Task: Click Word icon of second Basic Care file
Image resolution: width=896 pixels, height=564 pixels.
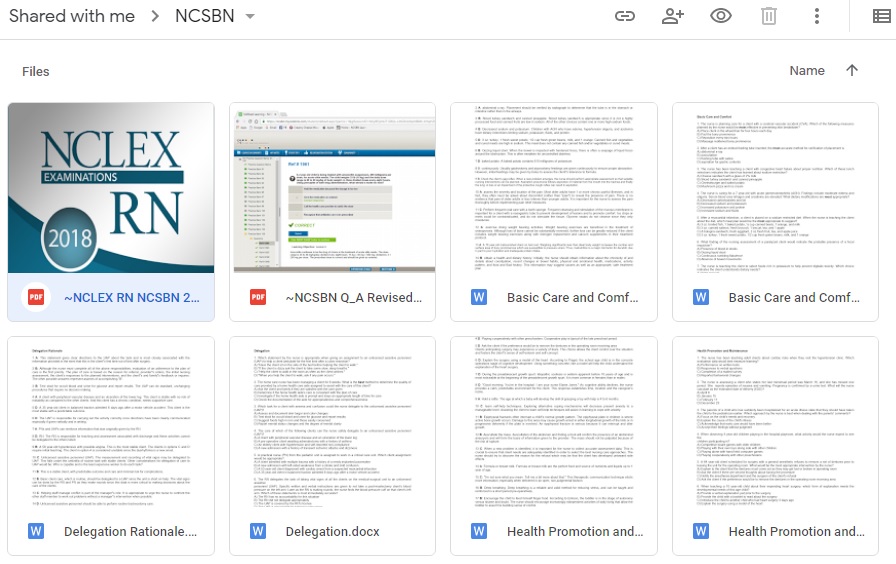Action: coord(701,297)
